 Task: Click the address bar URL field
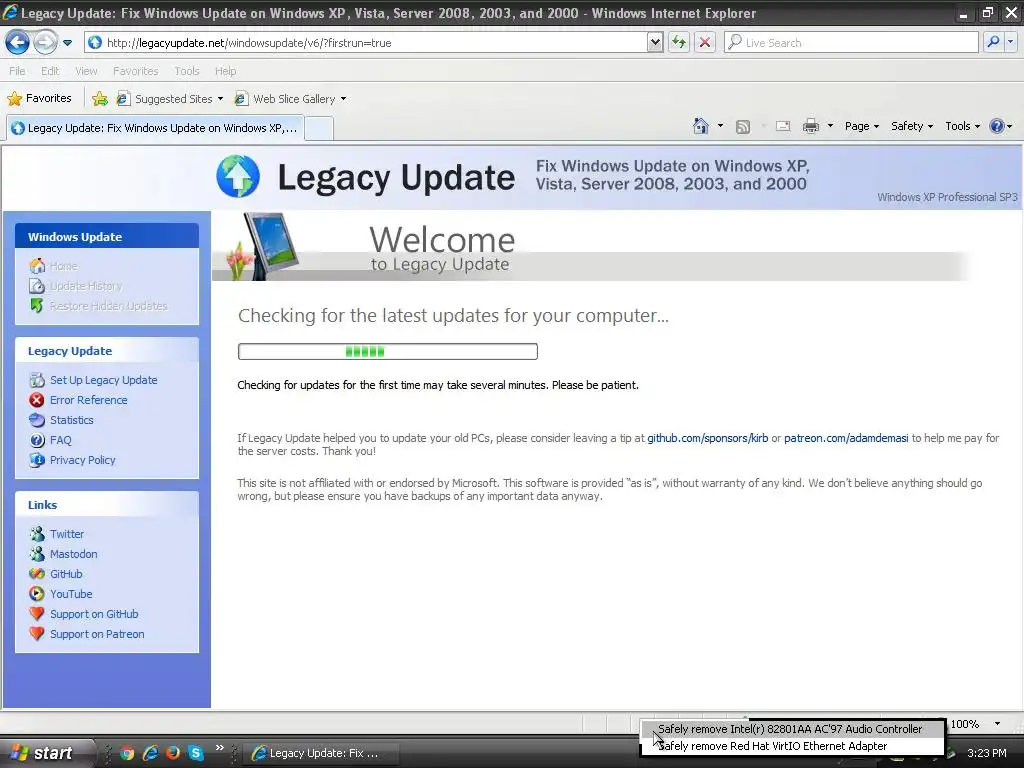pos(366,42)
